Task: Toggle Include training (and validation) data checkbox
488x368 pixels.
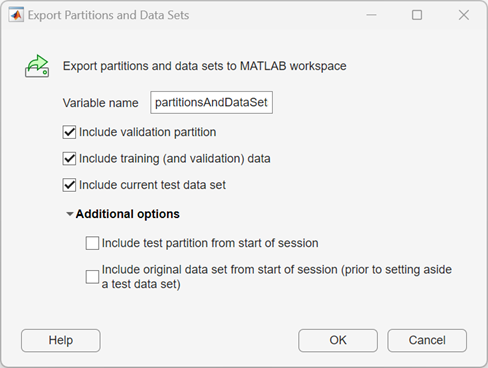Action: [69, 159]
